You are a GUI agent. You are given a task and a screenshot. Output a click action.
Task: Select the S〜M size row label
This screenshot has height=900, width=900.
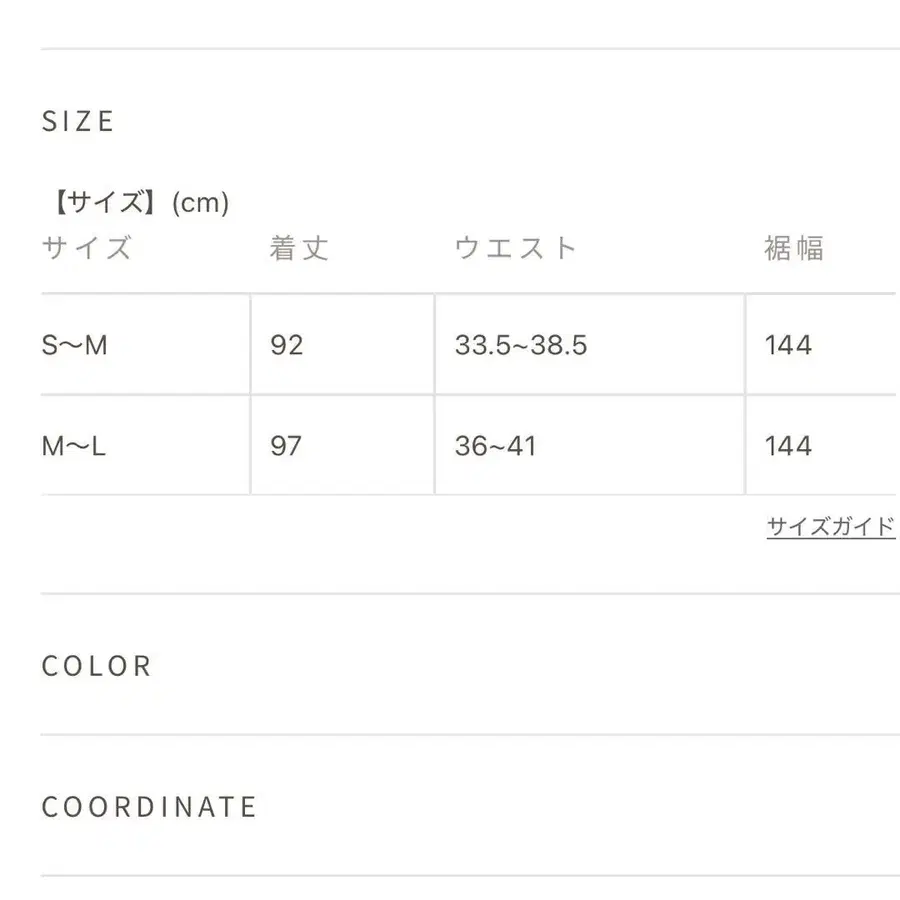(74, 345)
